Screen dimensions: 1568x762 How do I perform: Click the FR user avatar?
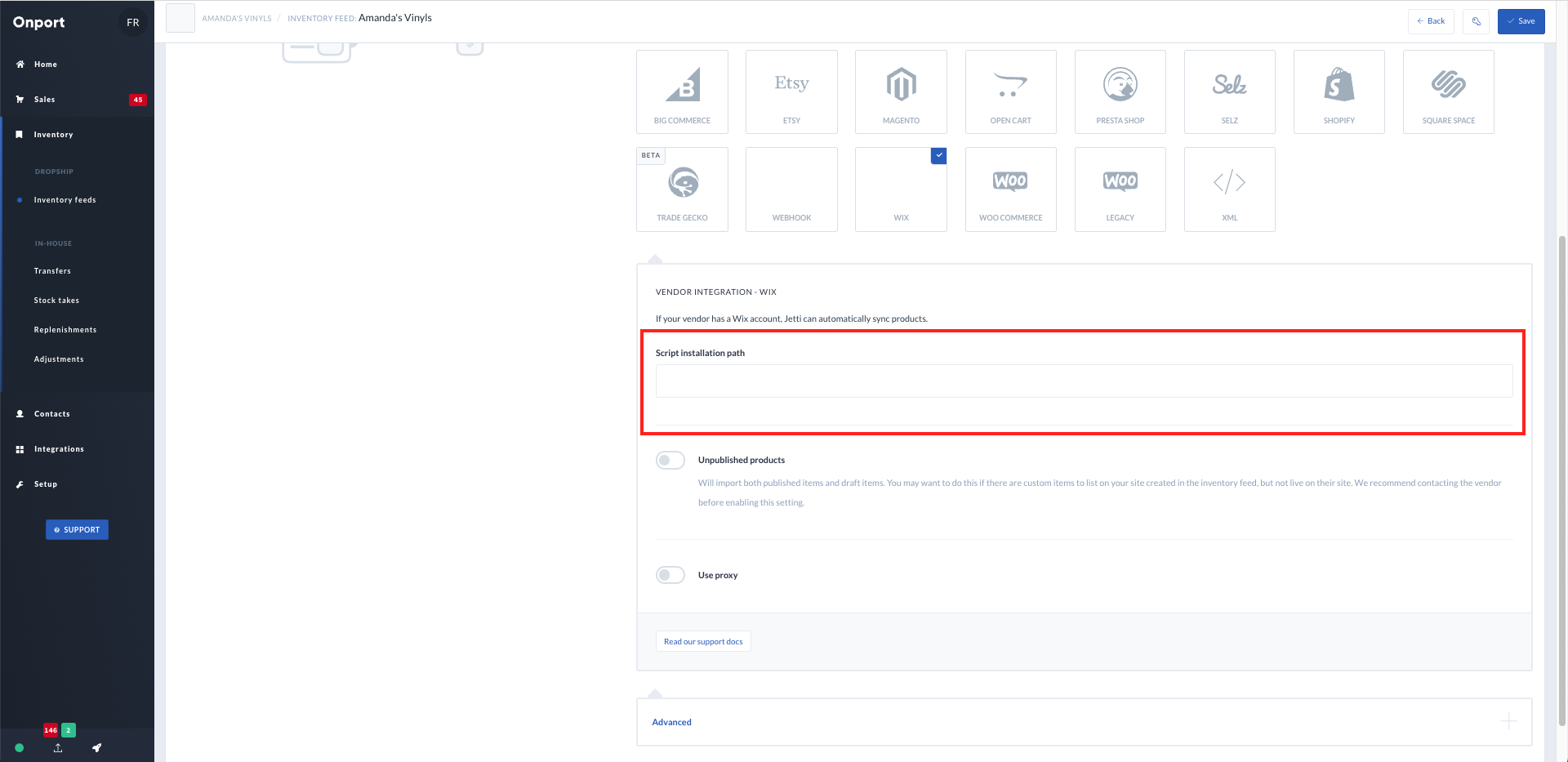pyautogui.click(x=133, y=22)
